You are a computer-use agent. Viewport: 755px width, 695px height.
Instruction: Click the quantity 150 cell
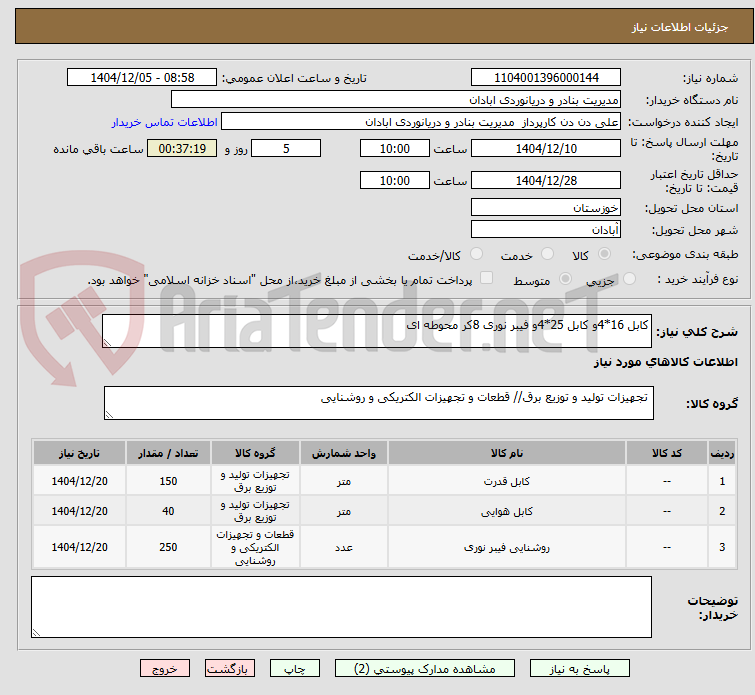[x=168, y=481]
